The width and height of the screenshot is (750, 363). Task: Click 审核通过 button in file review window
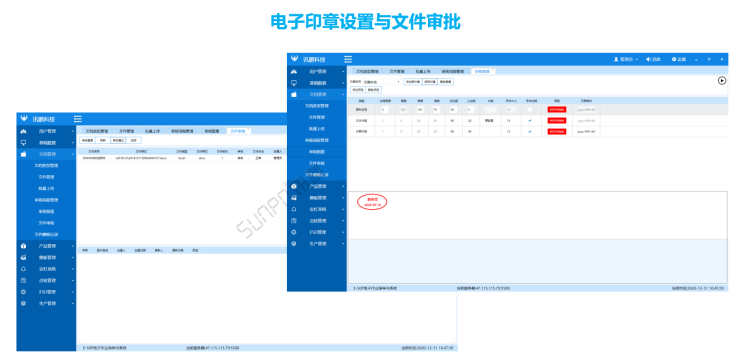[118, 141]
